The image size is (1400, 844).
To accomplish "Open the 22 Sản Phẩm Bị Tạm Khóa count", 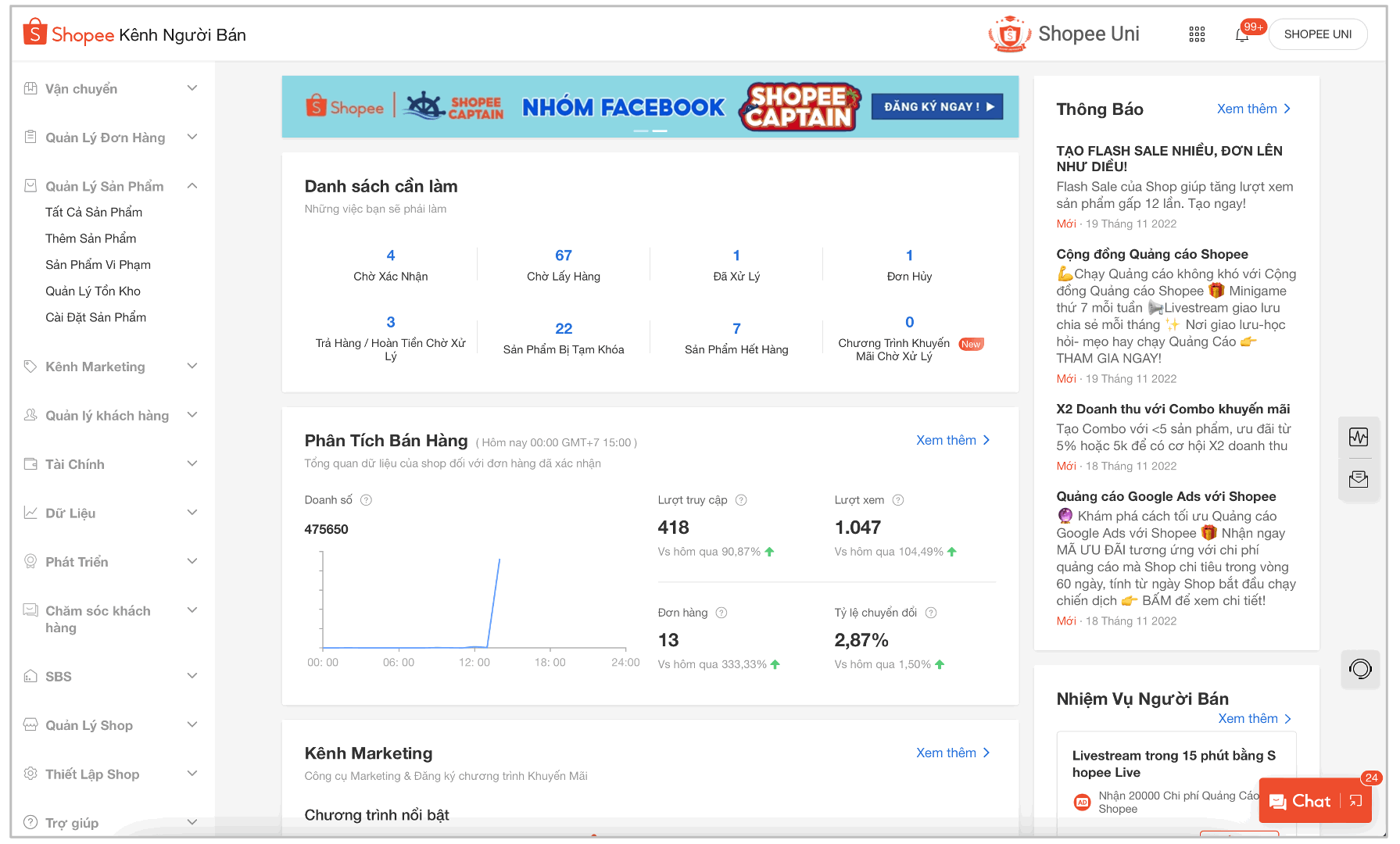I will tap(564, 338).
